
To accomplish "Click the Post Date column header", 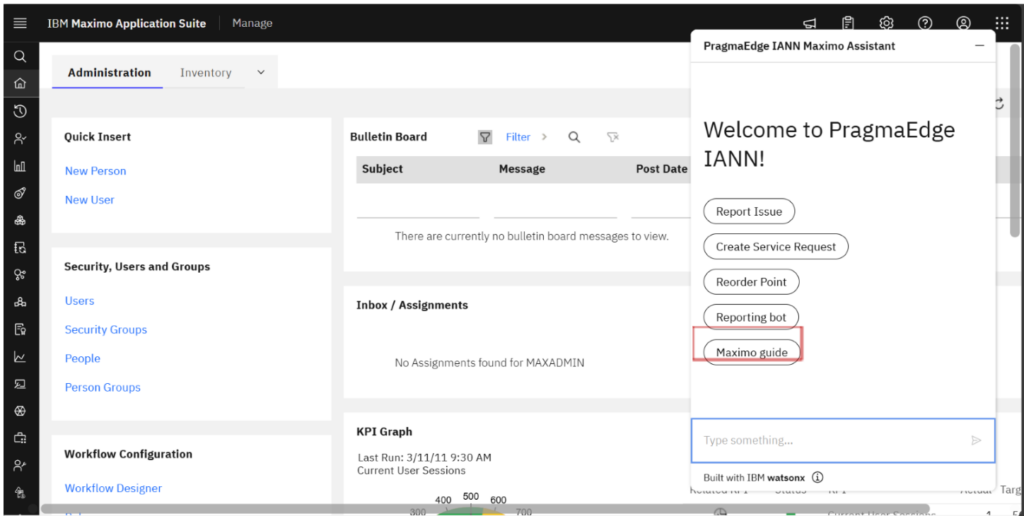I will coord(662,169).
